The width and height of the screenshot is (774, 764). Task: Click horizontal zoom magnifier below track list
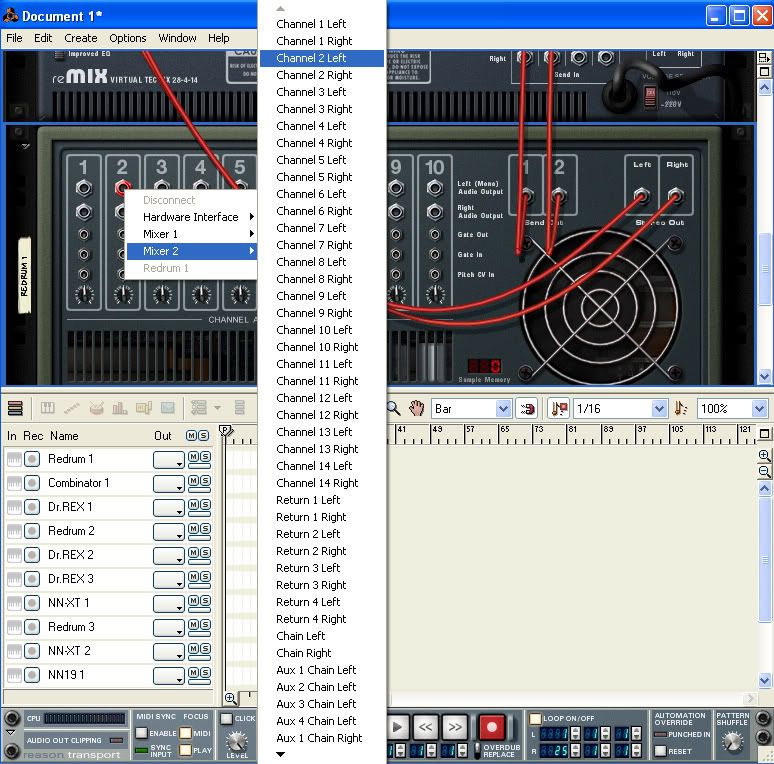230,698
